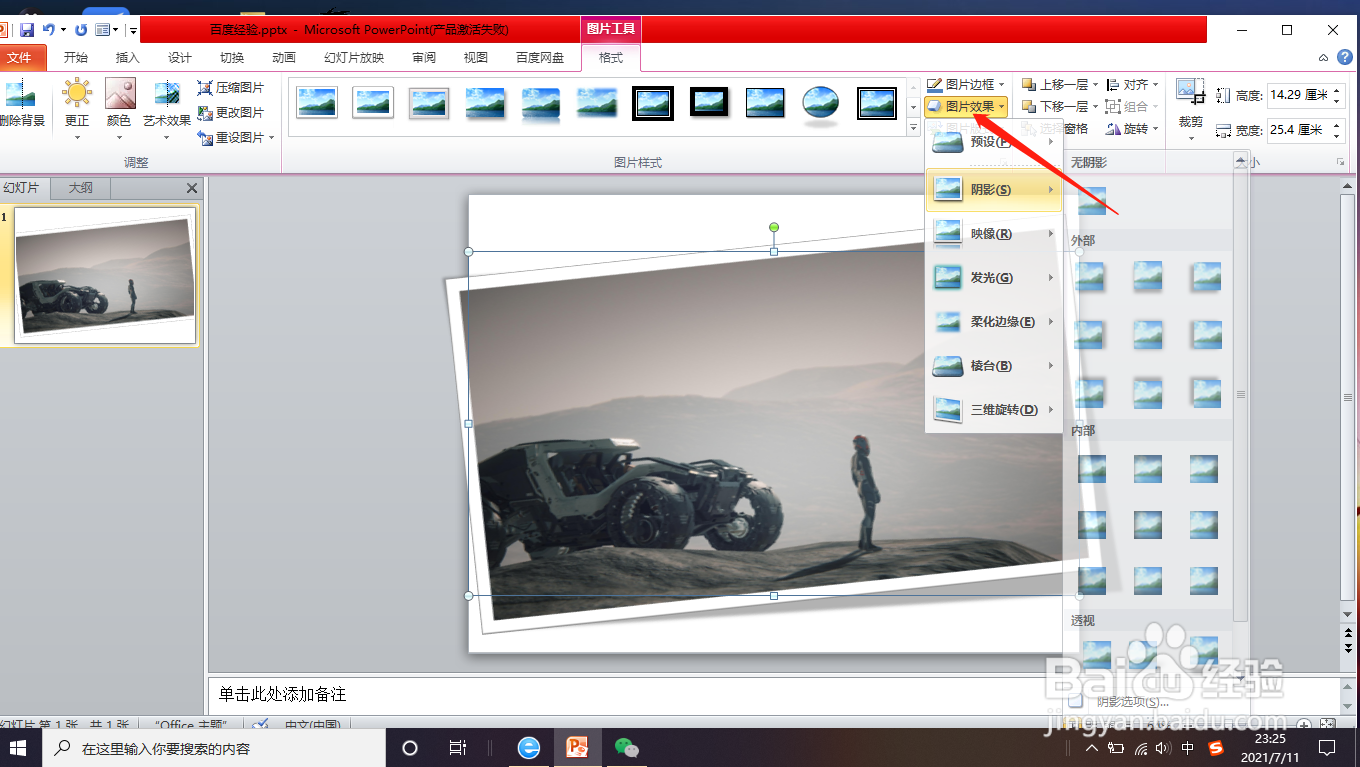Open the Picture Effects (图片效果) dropdown
Viewport: 1360px width, 767px height.
tap(966, 106)
